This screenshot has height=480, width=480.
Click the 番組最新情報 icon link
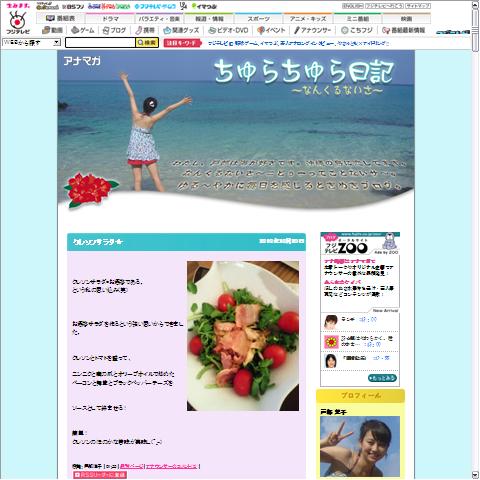pyautogui.click(x=404, y=30)
